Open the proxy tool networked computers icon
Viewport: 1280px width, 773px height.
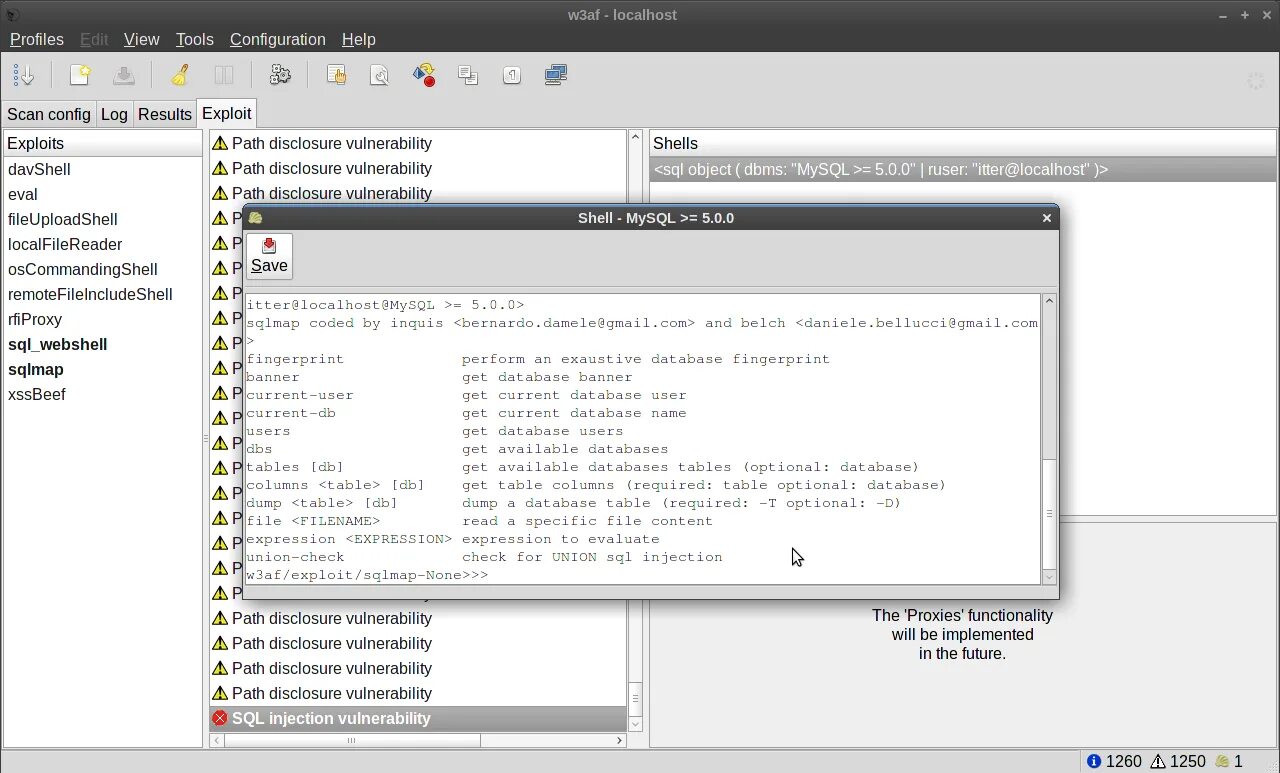coord(556,75)
